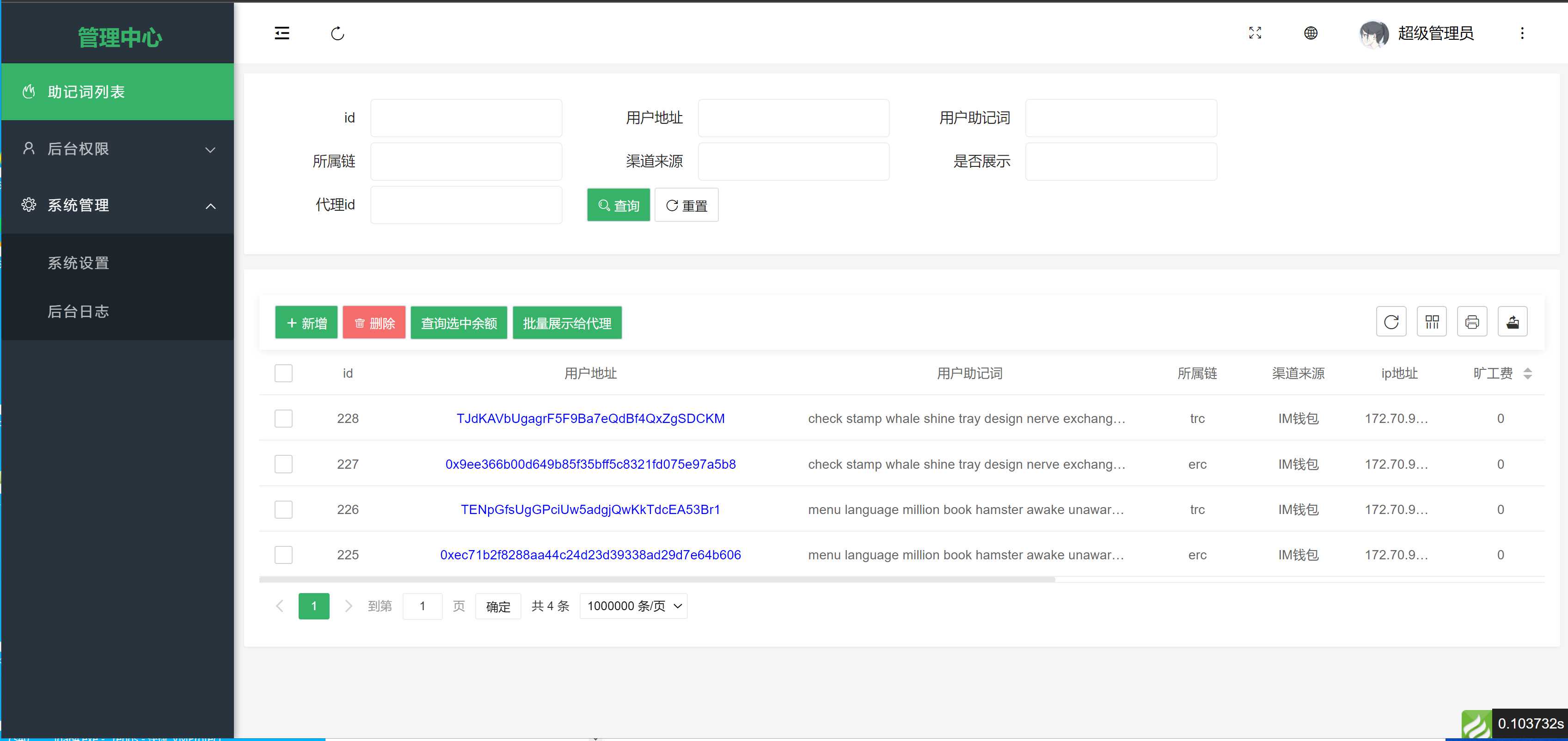Focus the 是否展示 filter input
The image size is (1568, 741).
click(x=1121, y=161)
